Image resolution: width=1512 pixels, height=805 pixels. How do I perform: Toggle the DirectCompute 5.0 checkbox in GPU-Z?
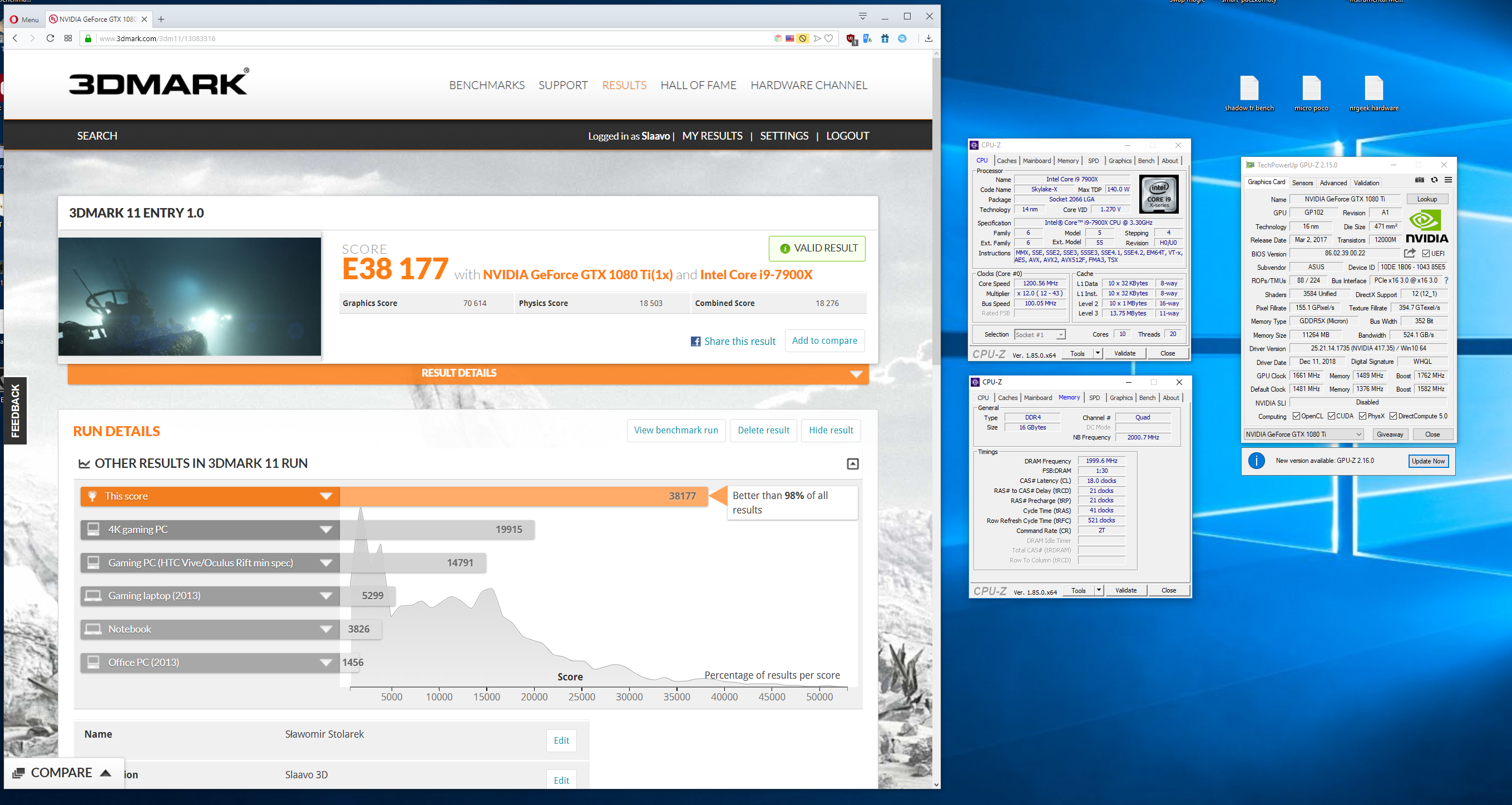1394,416
